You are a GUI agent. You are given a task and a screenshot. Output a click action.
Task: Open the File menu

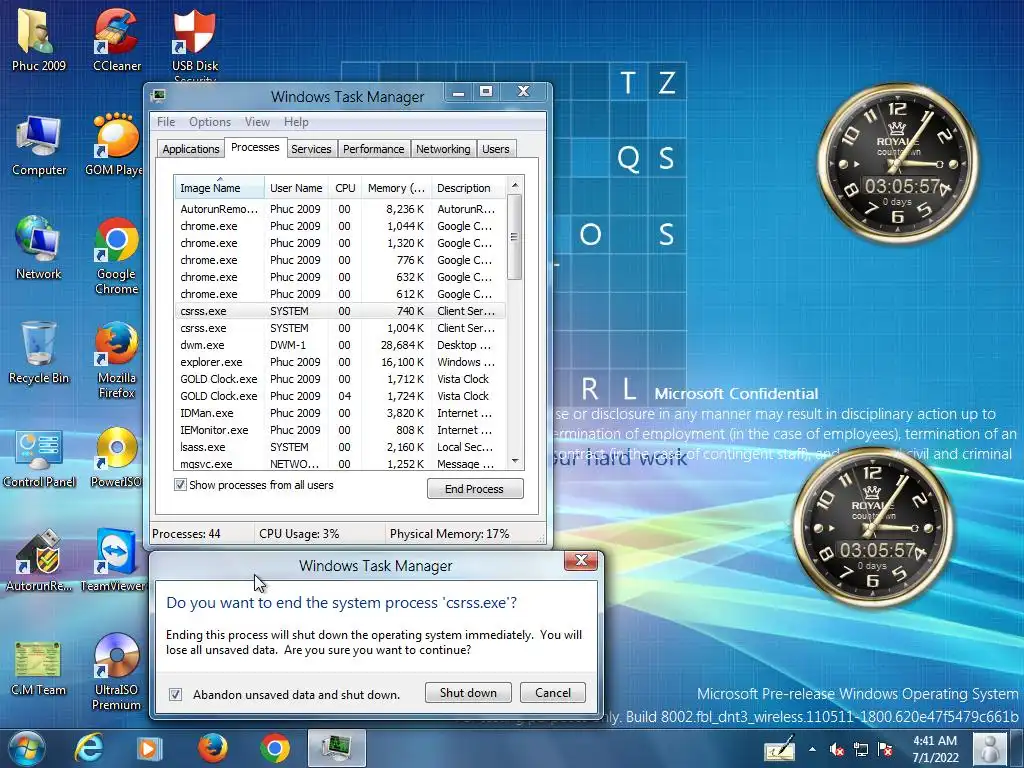click(166, 122)
